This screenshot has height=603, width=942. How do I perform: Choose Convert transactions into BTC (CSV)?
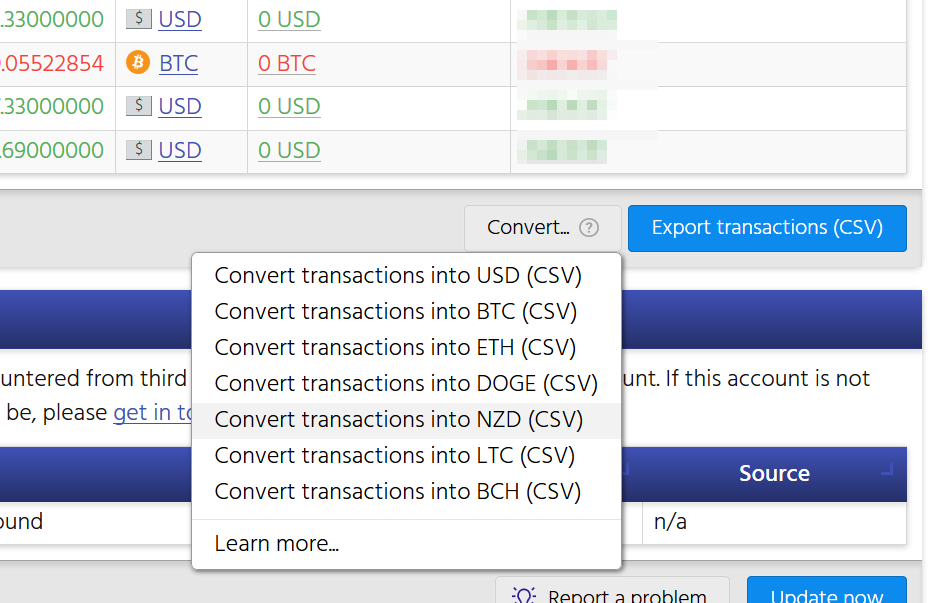click(396, 311)
